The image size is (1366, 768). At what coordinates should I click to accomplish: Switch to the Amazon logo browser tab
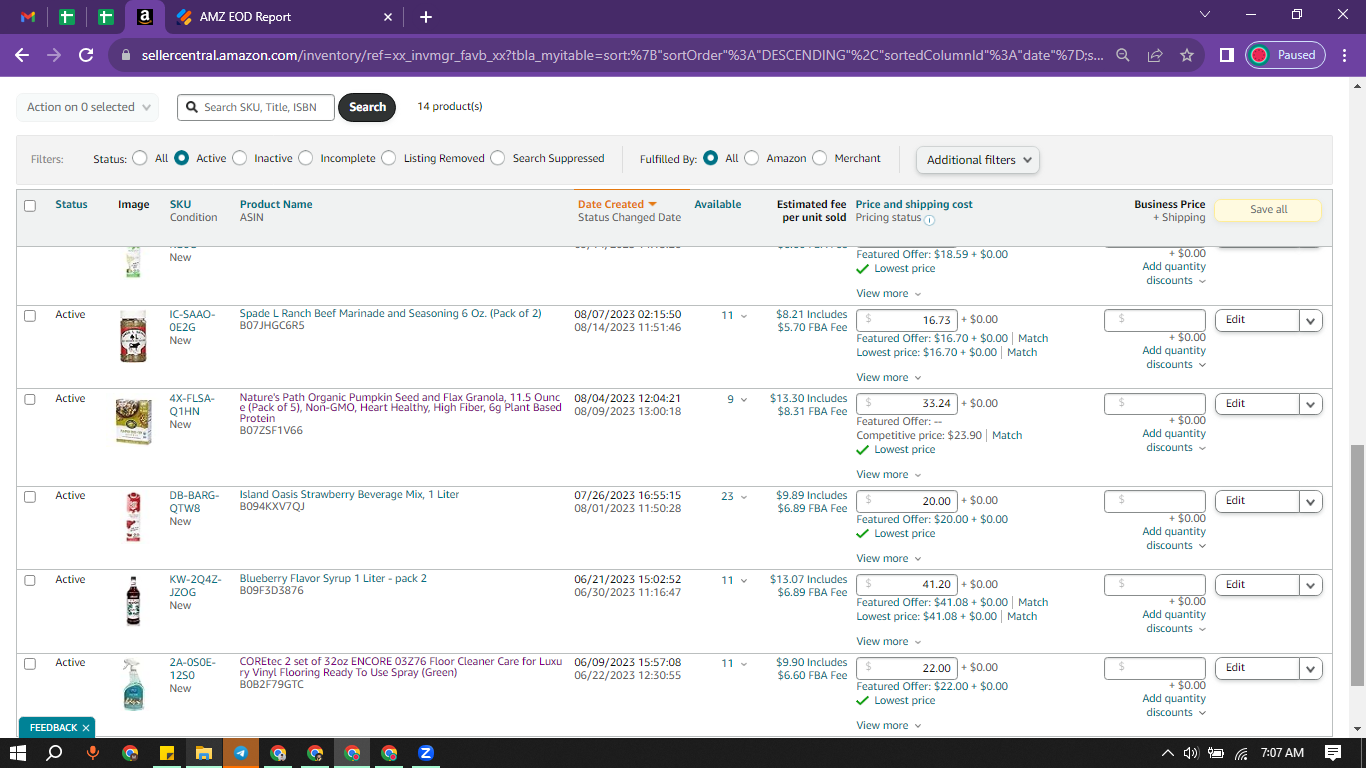pyautogui.click(x=145, y=17)
